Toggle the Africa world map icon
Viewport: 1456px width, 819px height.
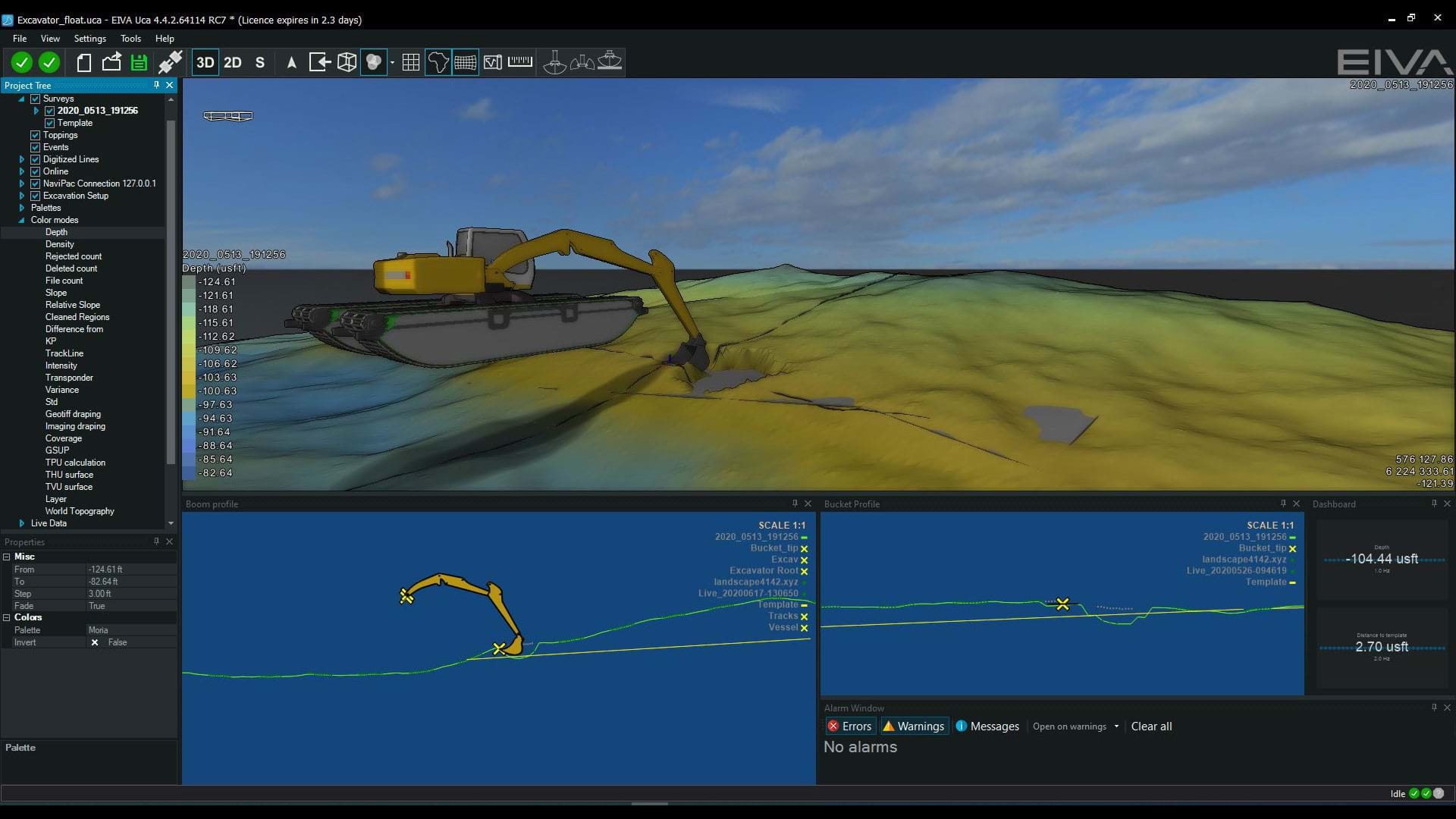pyautogui.click(x=438, y=62)
